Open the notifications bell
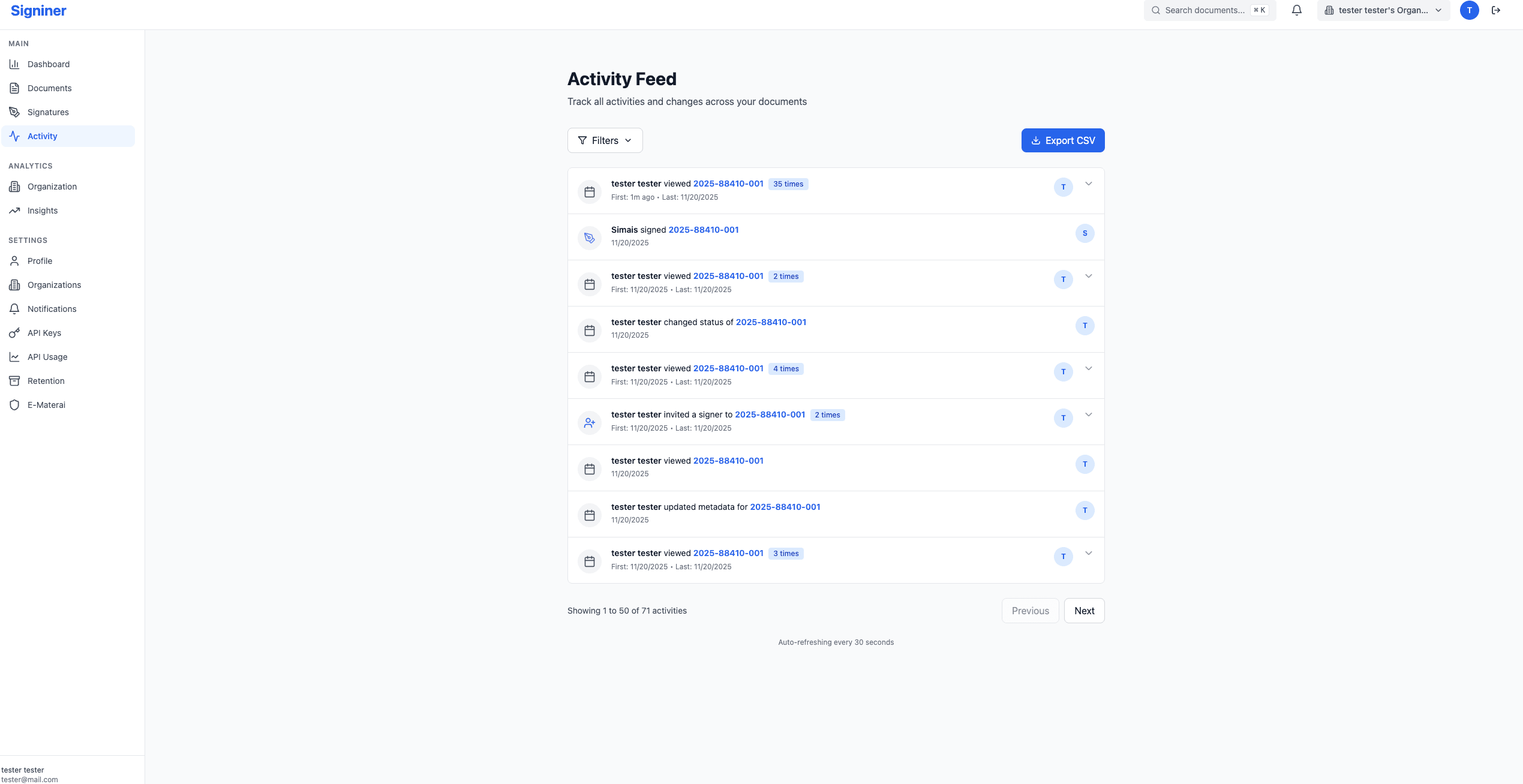 pos(1296,10)
